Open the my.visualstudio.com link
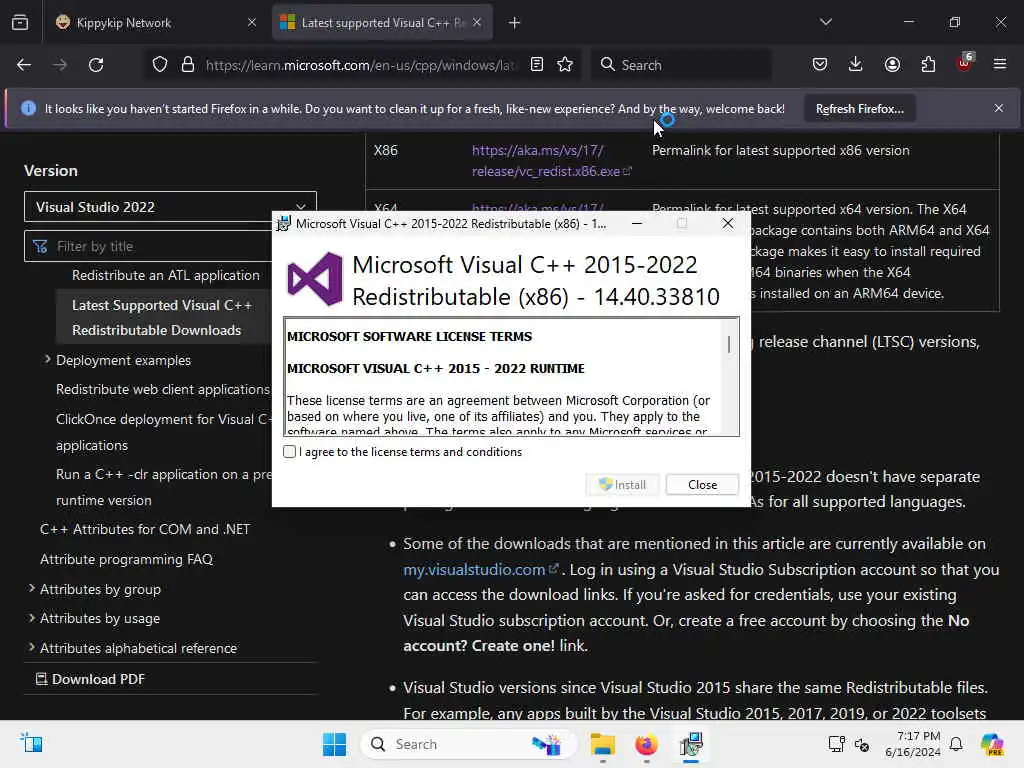1024x768 pixels. [x=480, y=569]
